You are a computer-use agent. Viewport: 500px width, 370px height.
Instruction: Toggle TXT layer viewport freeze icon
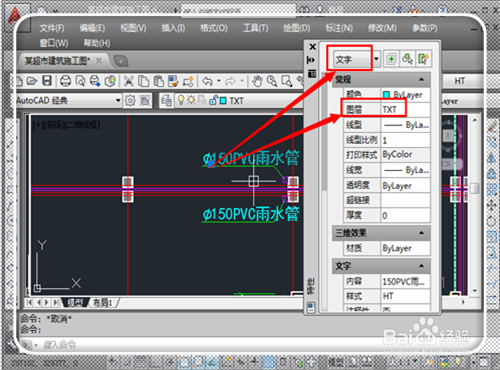coord(202,100)
